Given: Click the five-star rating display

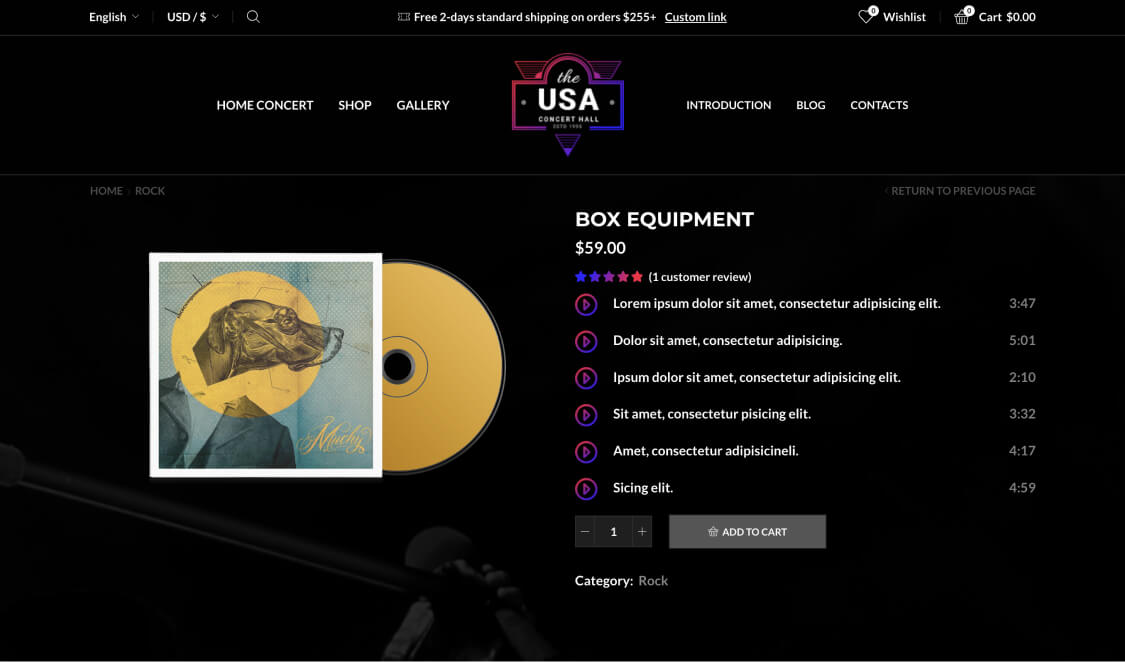Looking at the screenshot, I should 608,277.
